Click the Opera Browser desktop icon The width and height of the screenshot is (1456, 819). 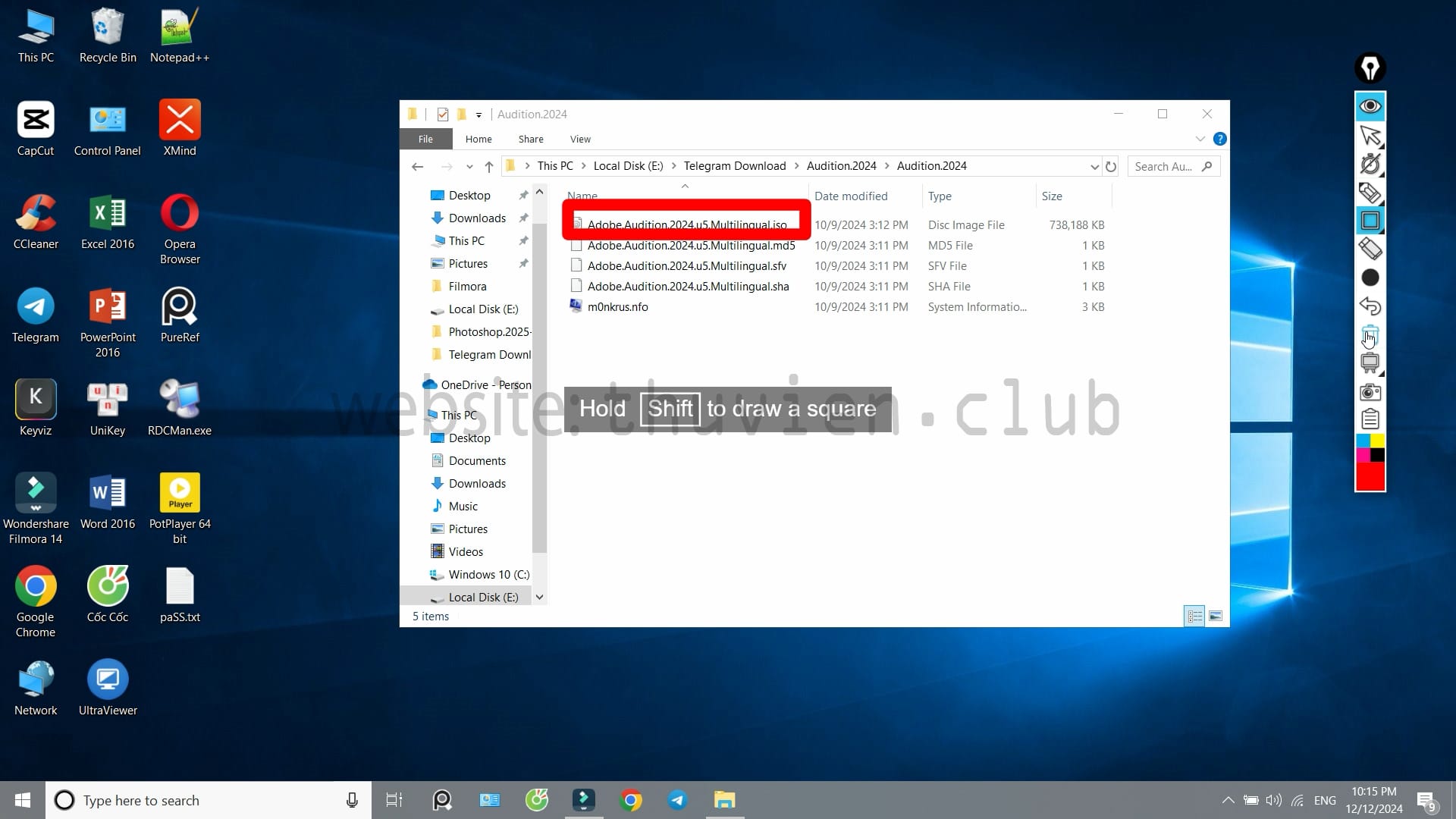(x=180, y=229)
